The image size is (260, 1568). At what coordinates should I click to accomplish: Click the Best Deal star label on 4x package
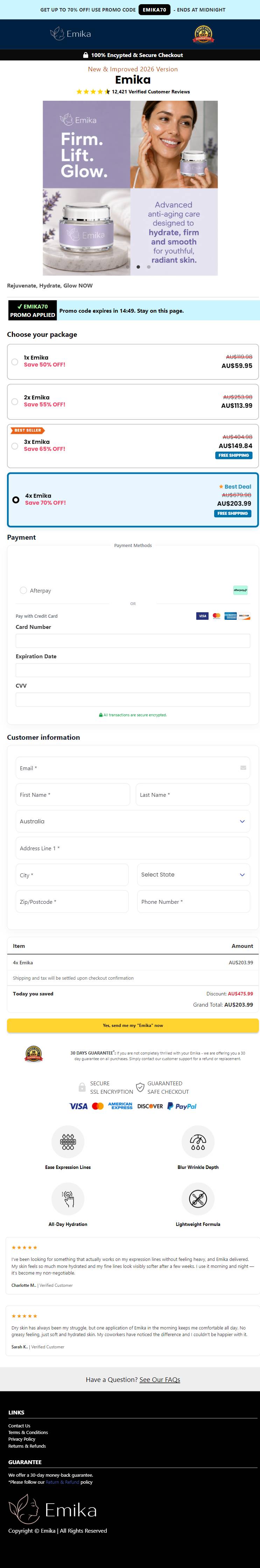tap(235, 486)
